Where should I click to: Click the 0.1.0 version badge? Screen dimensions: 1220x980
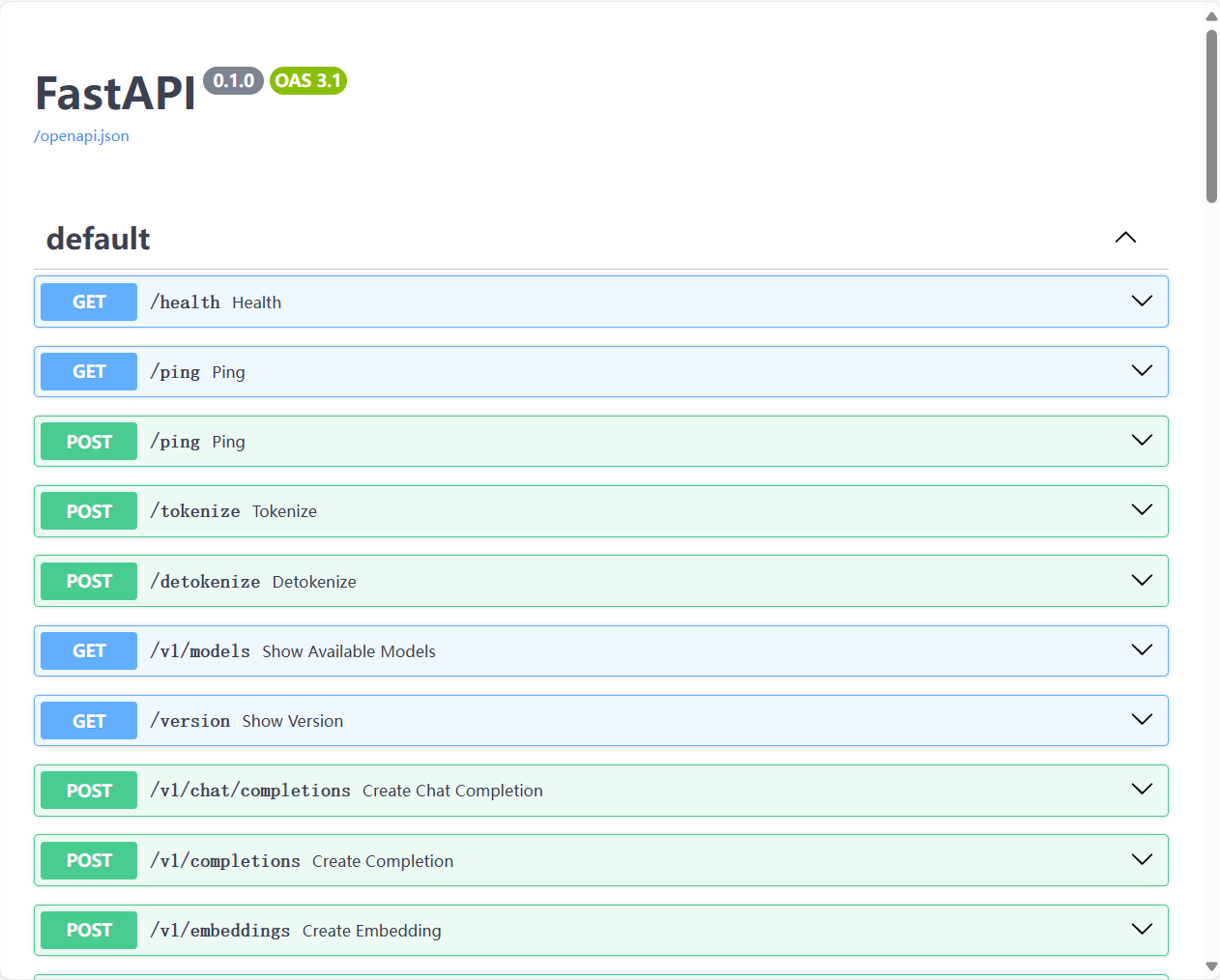pyautogui.click(x=234, y=81)
